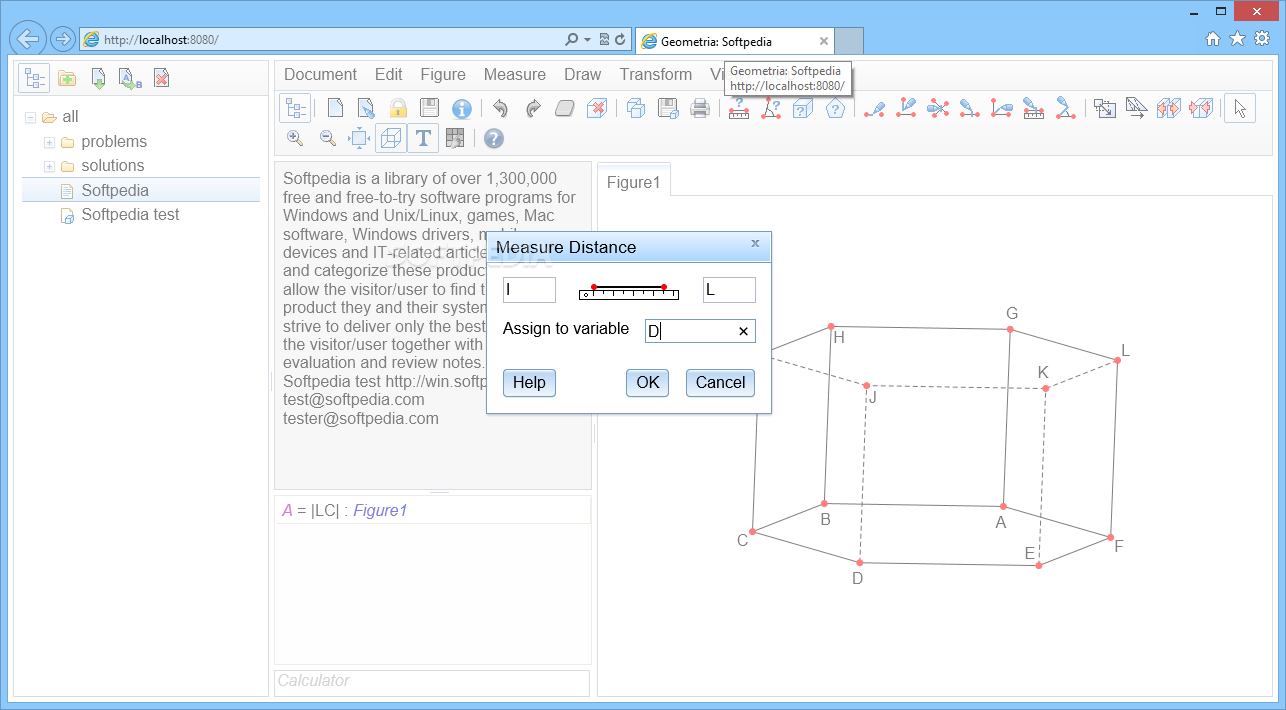Click the import document green arrow icon
Screen dimensions: 1286x710
(x=98, y=78)
